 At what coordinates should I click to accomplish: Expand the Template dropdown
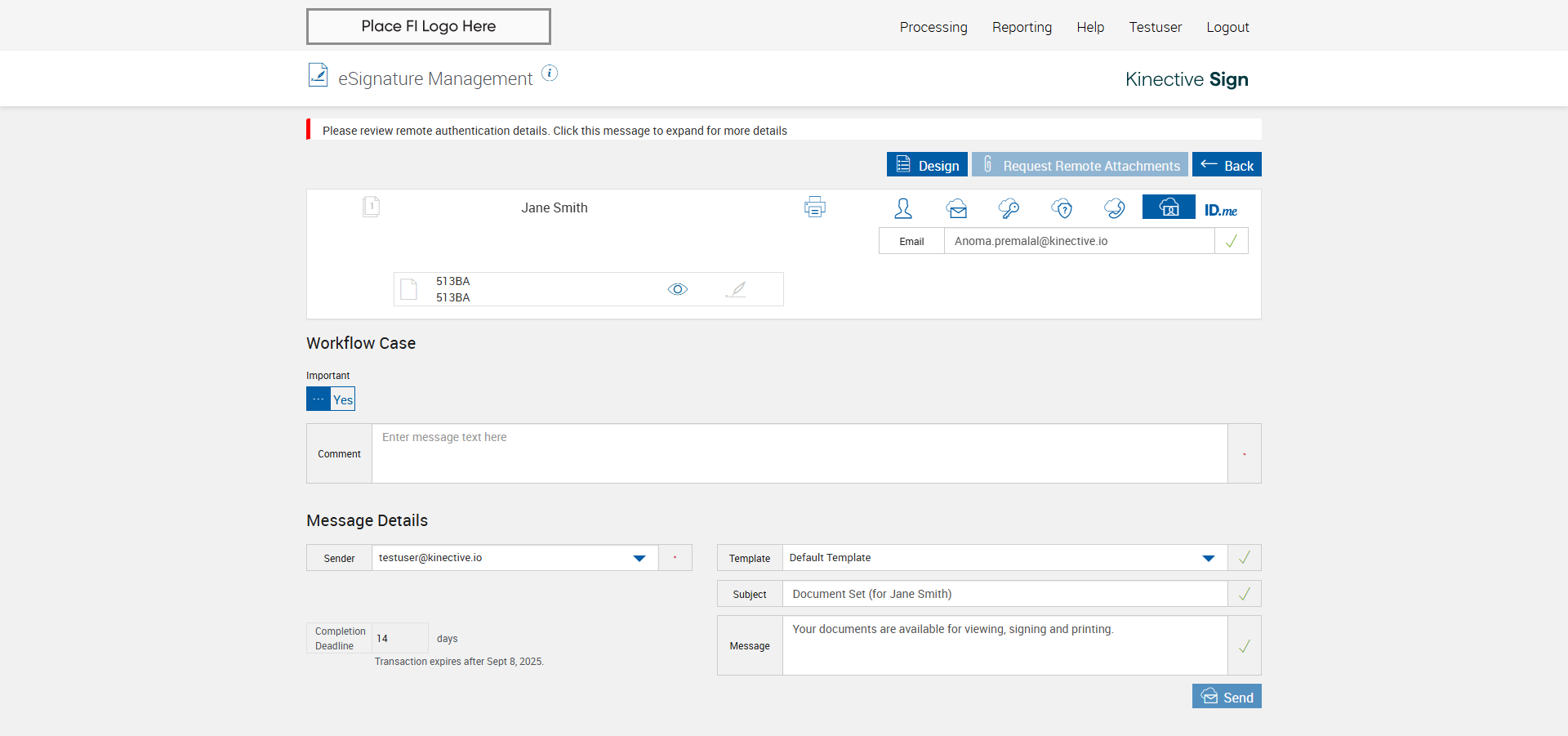click(1209, 558)
